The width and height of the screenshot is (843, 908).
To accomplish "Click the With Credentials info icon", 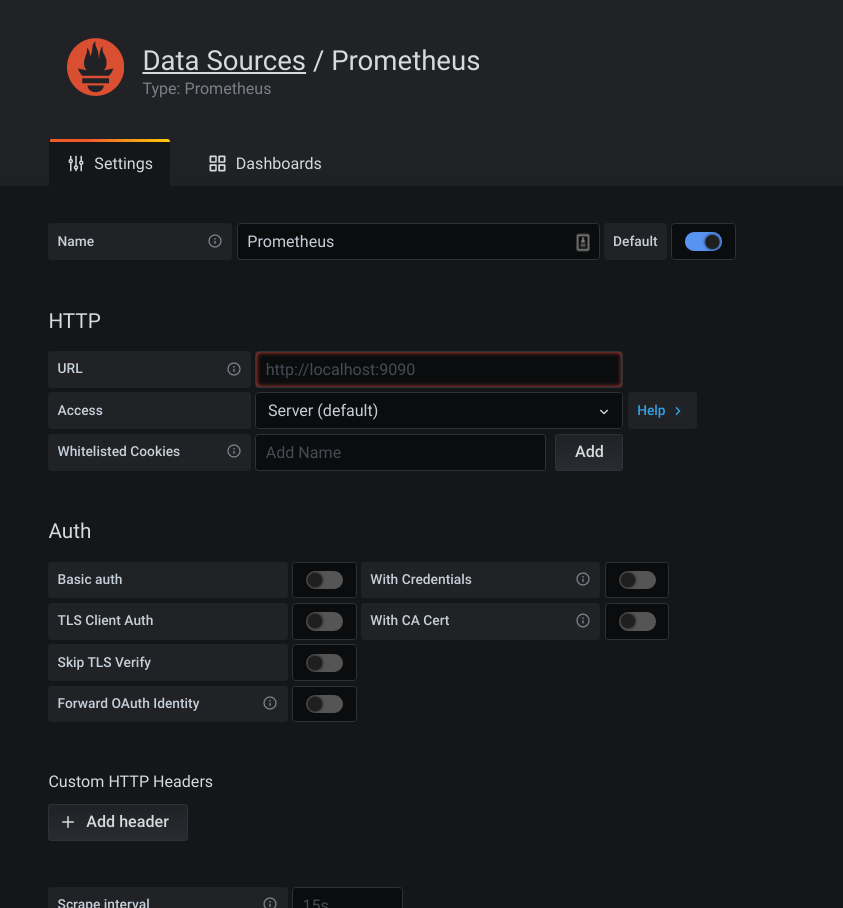I will point(583,579).
